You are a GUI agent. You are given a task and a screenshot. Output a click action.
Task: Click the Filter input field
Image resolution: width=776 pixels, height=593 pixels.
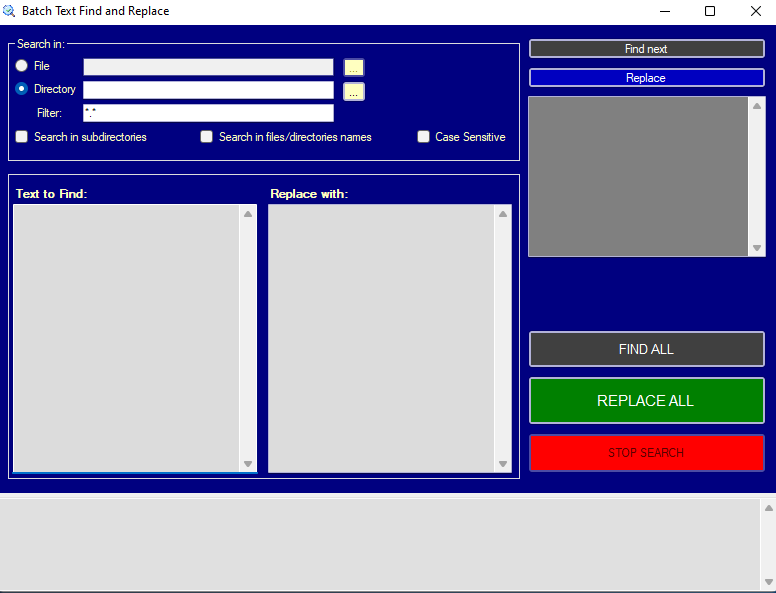point(208,113)
